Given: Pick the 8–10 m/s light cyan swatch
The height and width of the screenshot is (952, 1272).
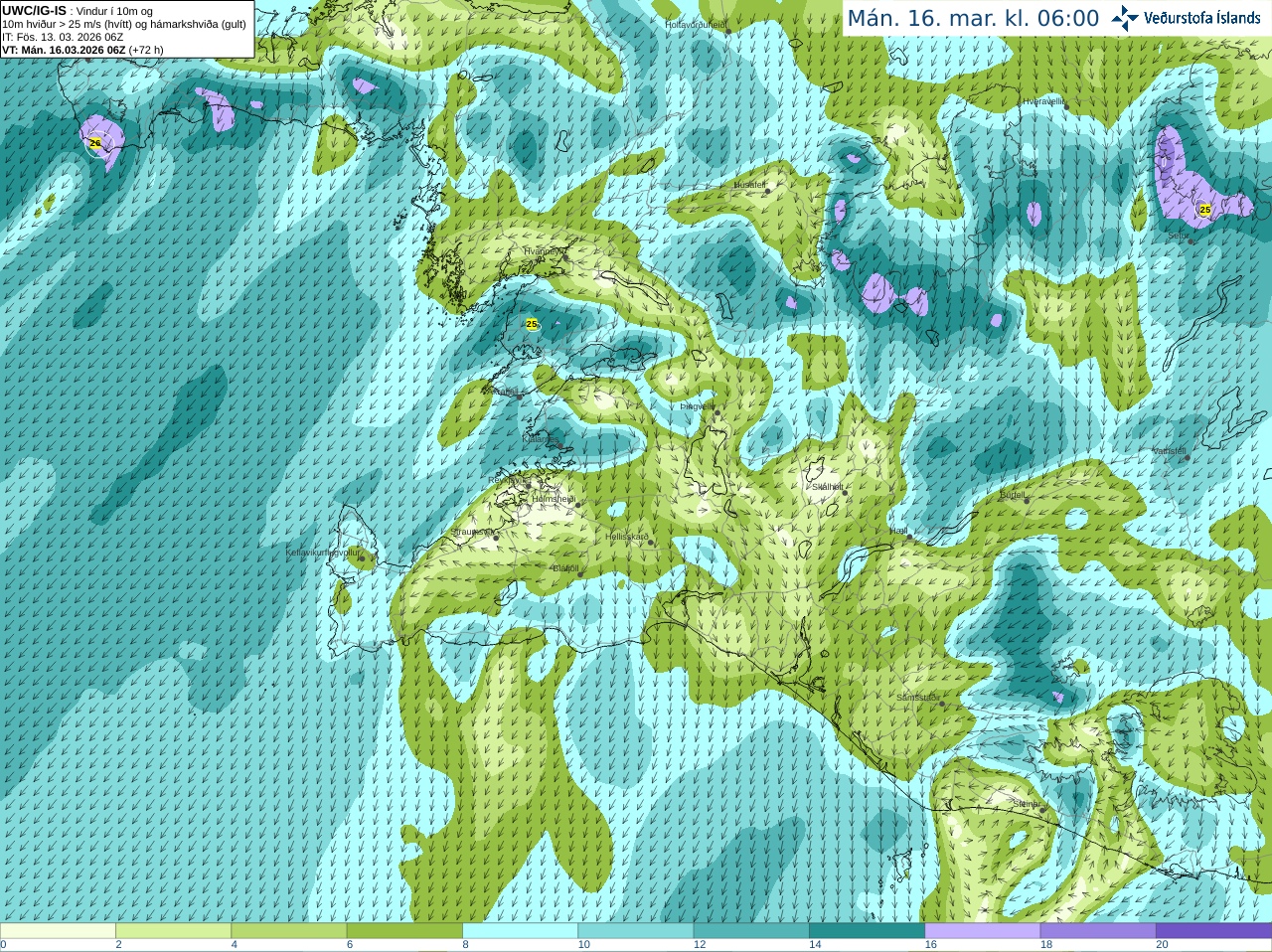Looking at the screenshot, I should 520,931.
